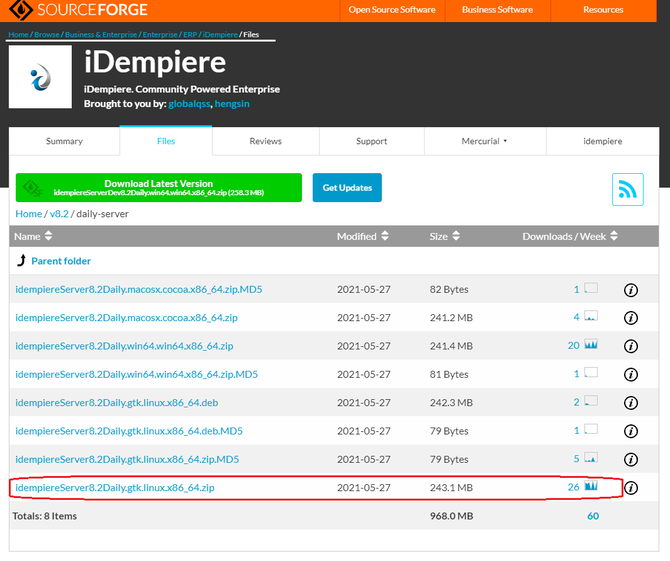Click the iDempiere project logo thumbnail
This screenshot has height=561, width=670.
(40, 77)
